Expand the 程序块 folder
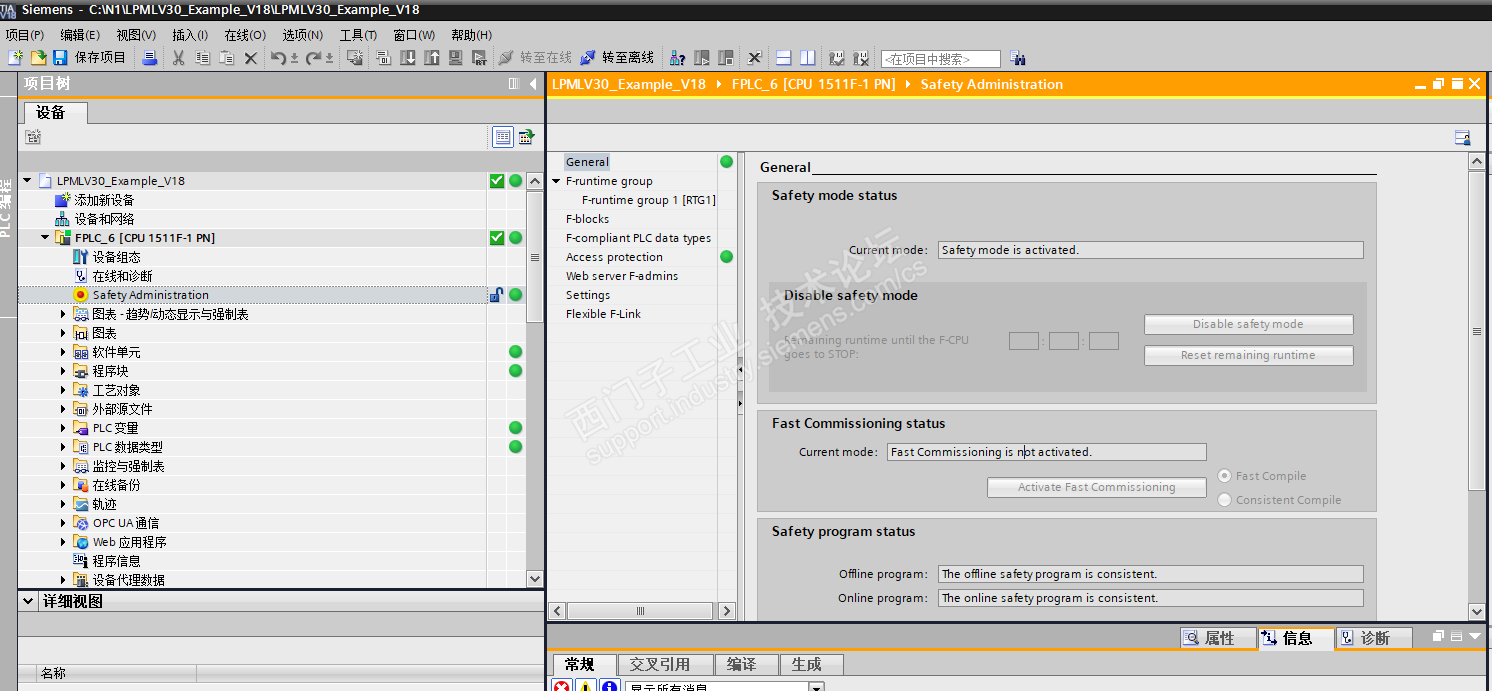 point(63,371)
